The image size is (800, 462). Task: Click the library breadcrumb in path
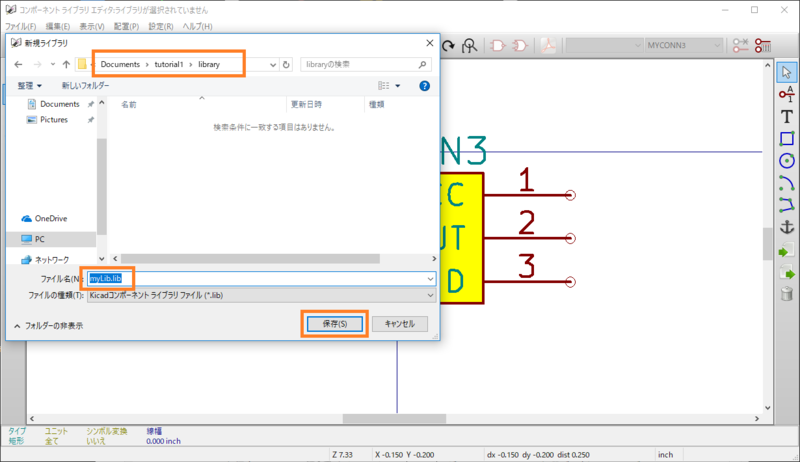(209, 64)
